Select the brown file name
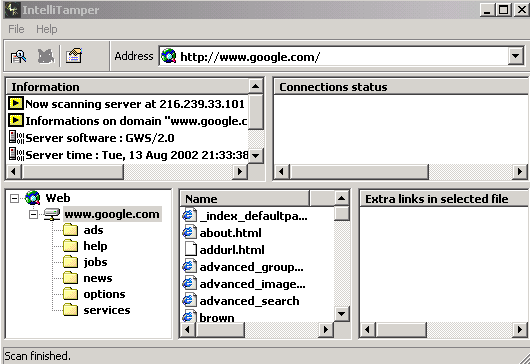This screenshot has height=364, width=530. pyautogui.click(x=217, y=318)
